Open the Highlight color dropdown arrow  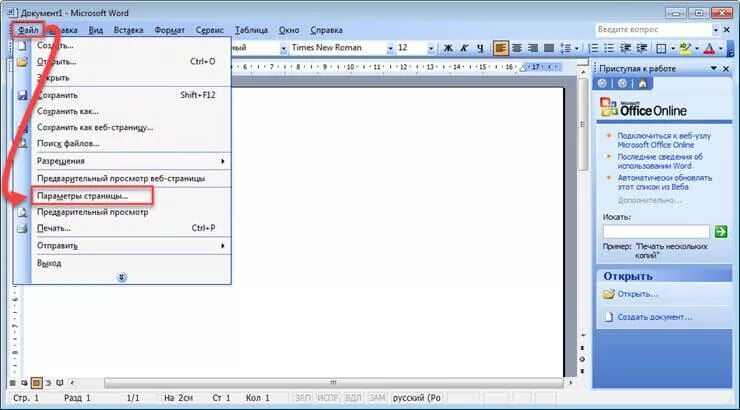pyautogui.click(x=697, y=49)
